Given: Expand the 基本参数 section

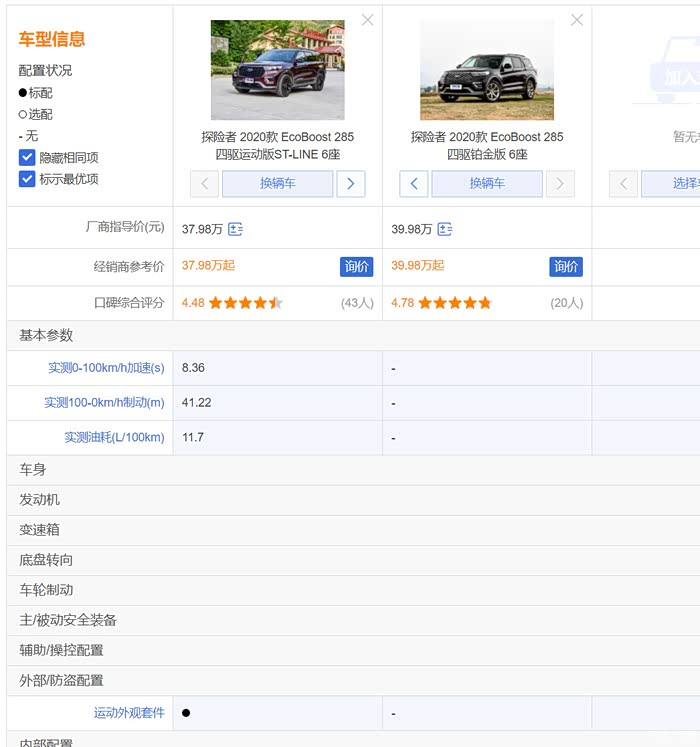Looking at the screenshot, I should coord(354,335).
